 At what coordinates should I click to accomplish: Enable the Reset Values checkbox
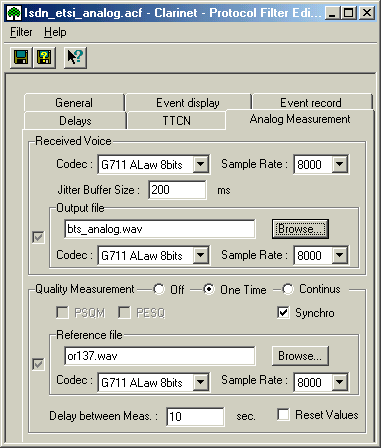point(283,415)
